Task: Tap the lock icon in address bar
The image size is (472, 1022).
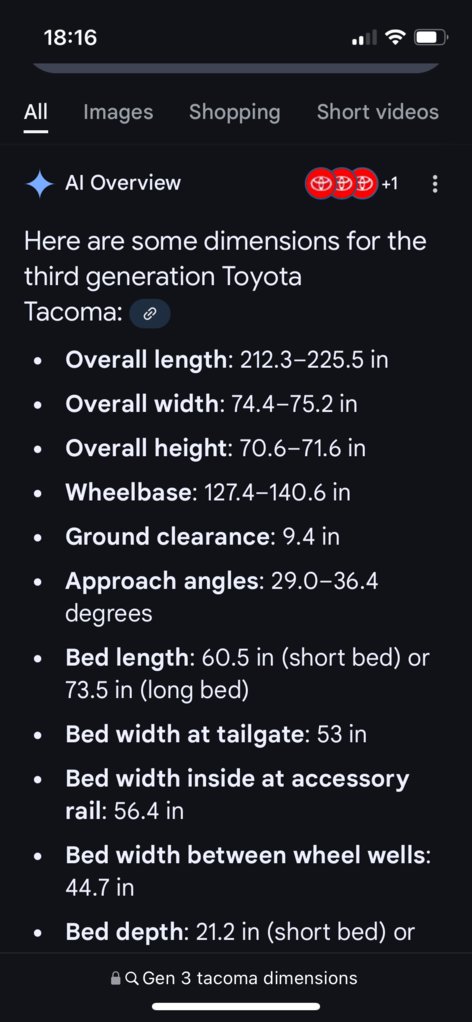Action: coord(115,978)
